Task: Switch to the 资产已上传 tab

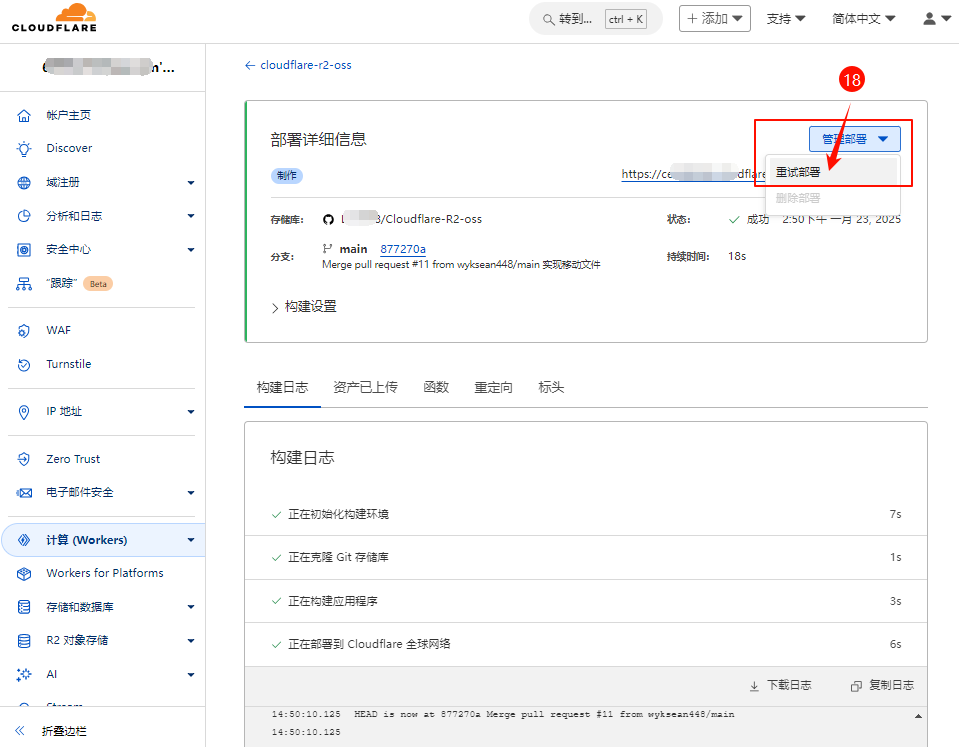Action: click(x=365, y=387)
